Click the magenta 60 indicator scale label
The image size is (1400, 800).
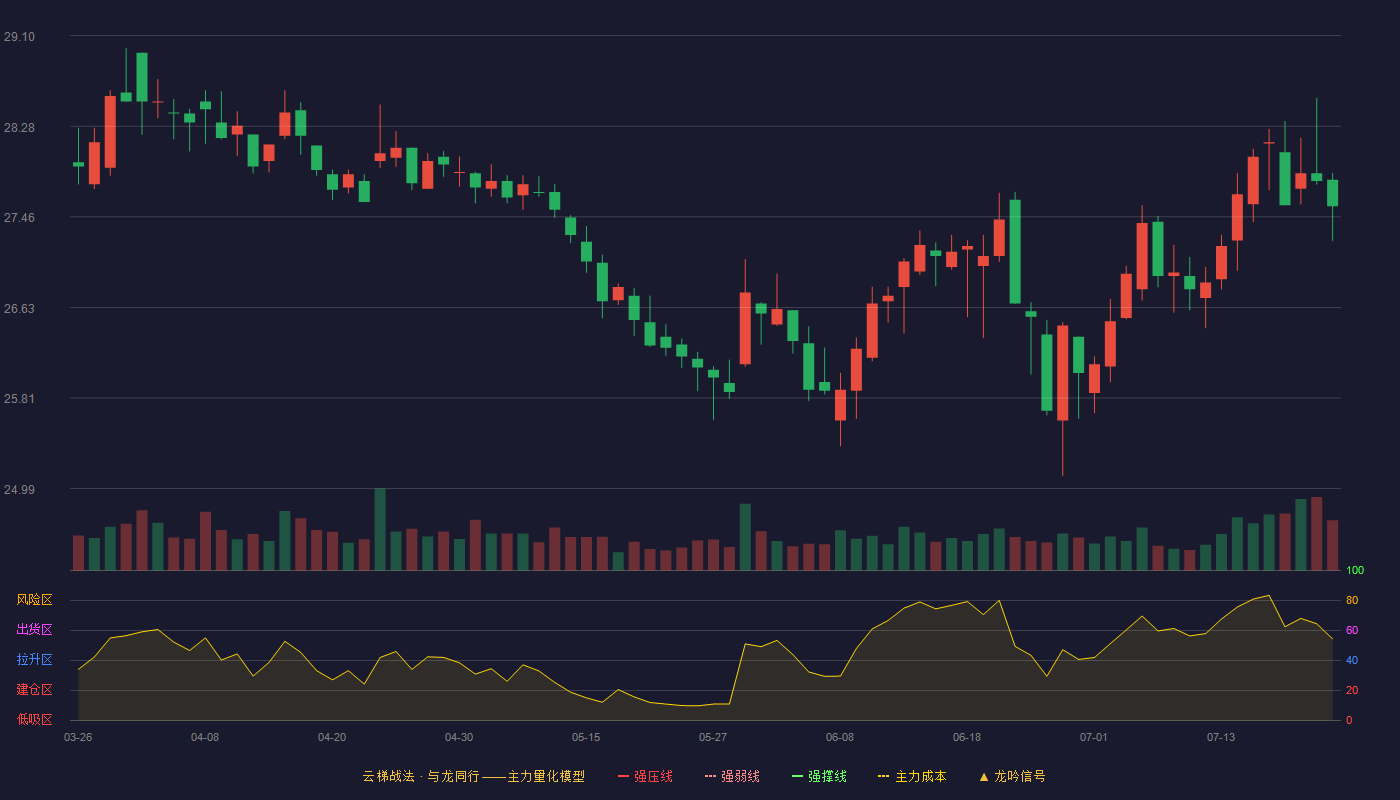pyautogui.click(x=1351, y=630)
